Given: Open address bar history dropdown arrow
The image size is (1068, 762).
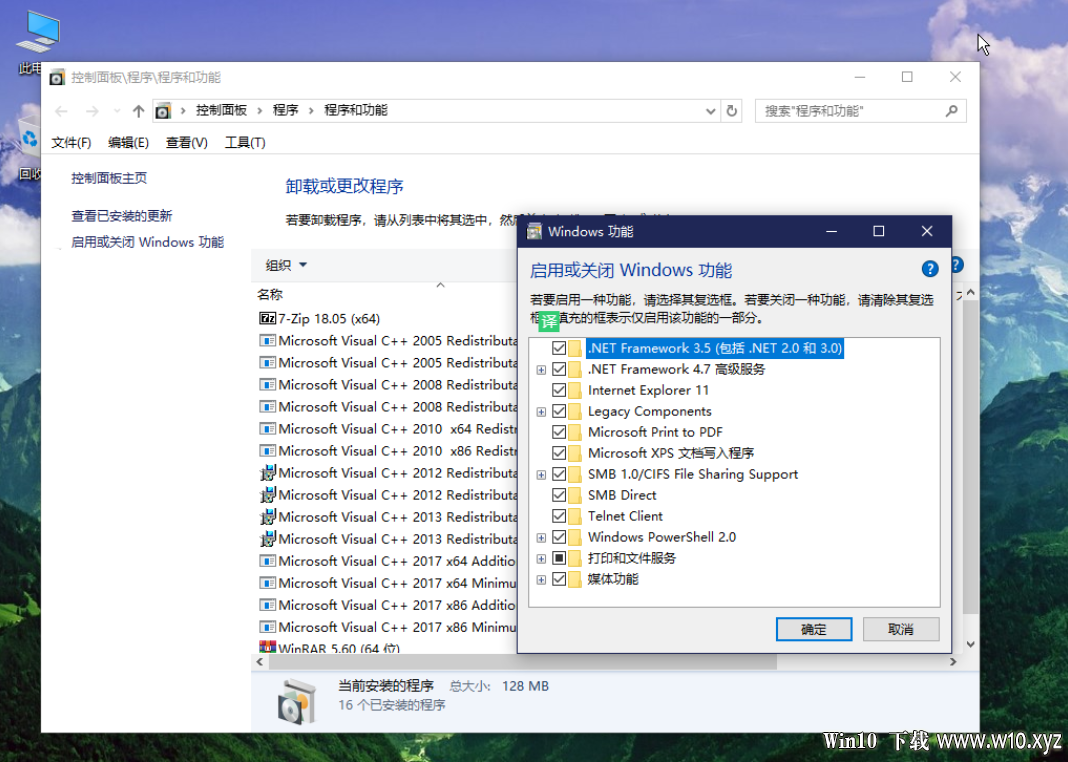Looking at the screenshot, I should tap(710, 111).
